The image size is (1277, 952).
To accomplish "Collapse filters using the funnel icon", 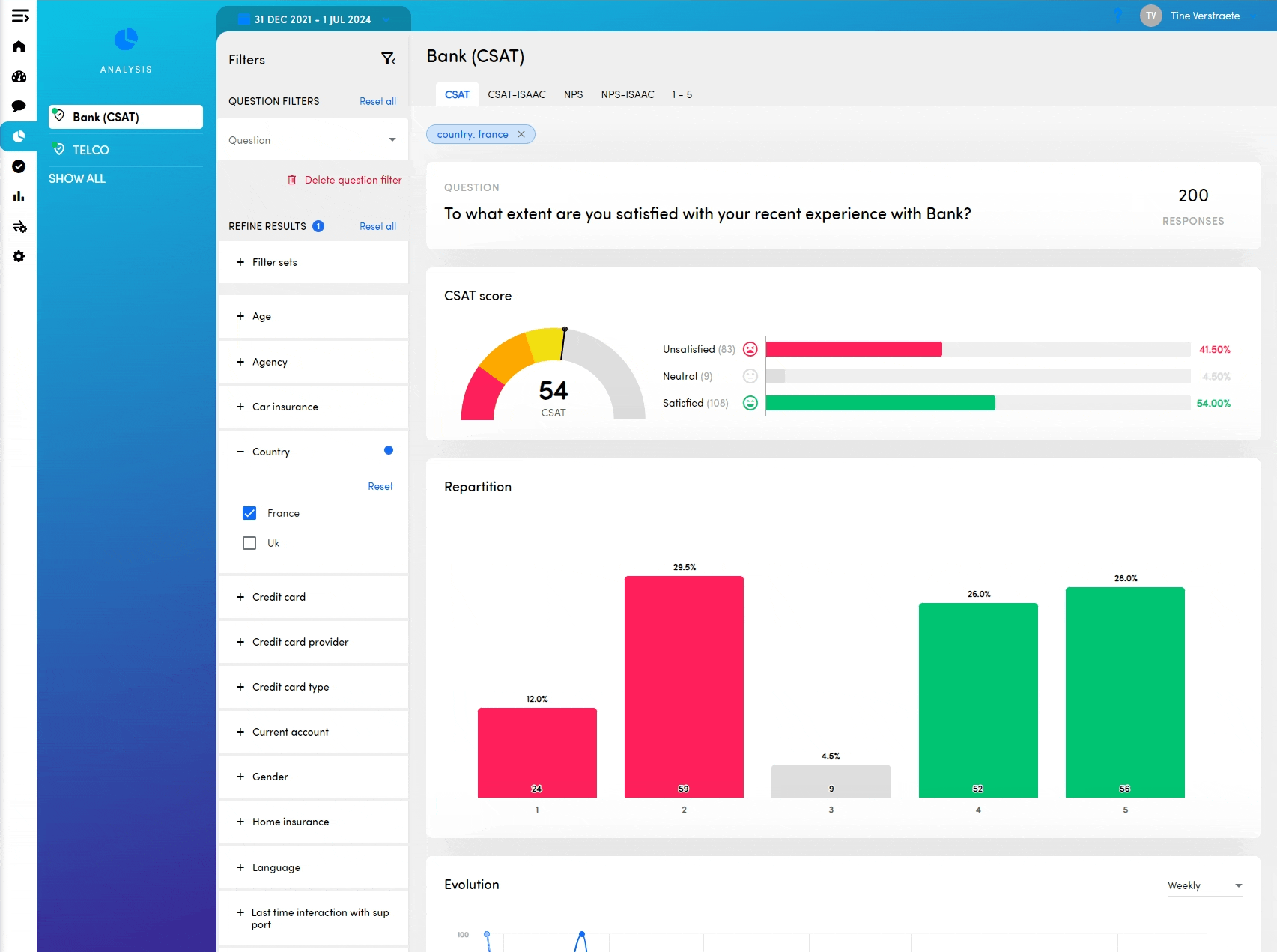I will [x=388, y=59].
